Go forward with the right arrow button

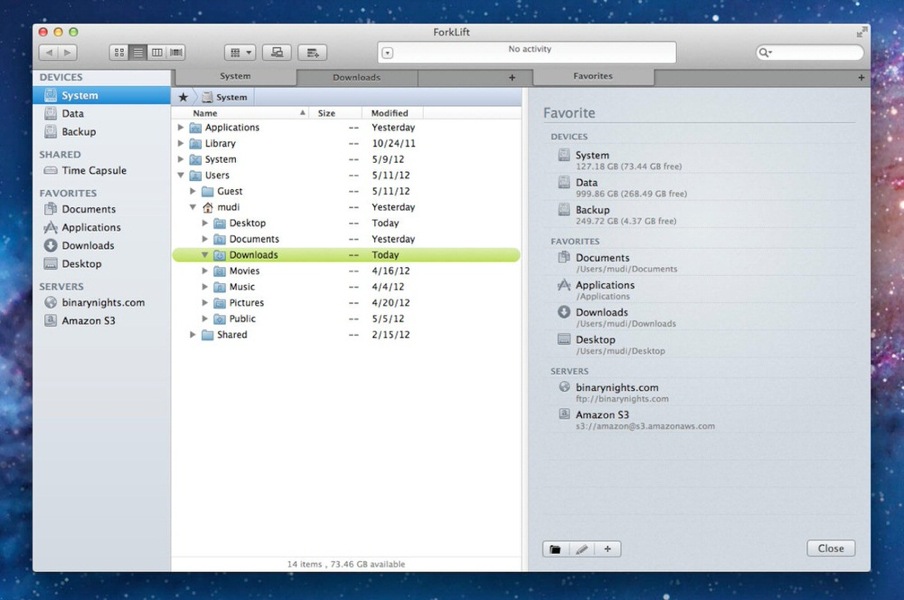tap(67, 52)
